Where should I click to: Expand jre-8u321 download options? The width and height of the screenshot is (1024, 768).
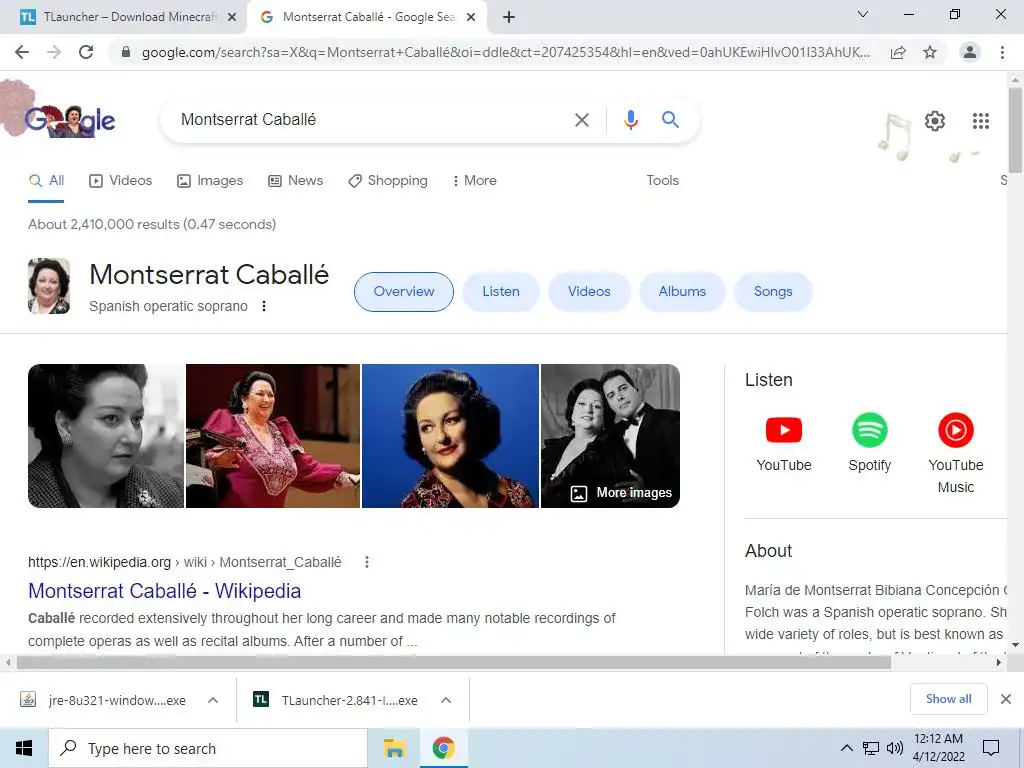[213, 700]
